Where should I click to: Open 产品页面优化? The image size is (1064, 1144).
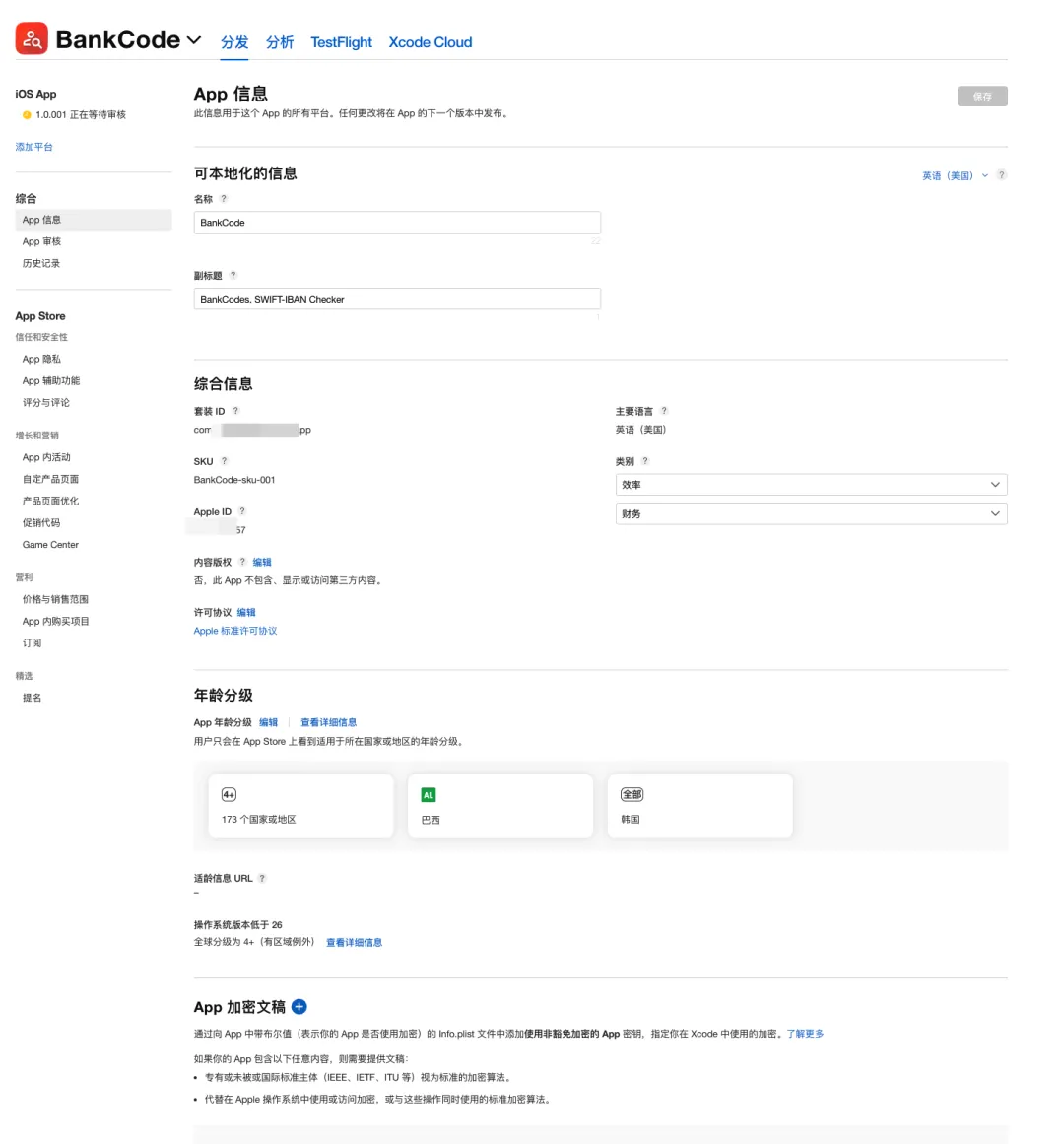(x=50, y=502)
